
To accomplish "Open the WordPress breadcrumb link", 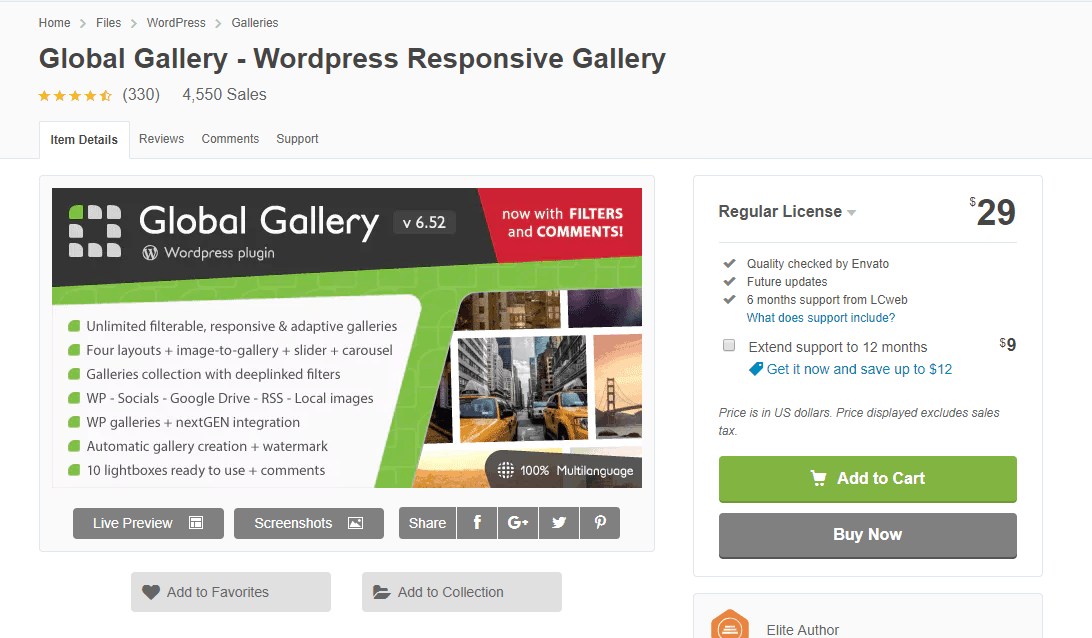I will coord(176,22).
